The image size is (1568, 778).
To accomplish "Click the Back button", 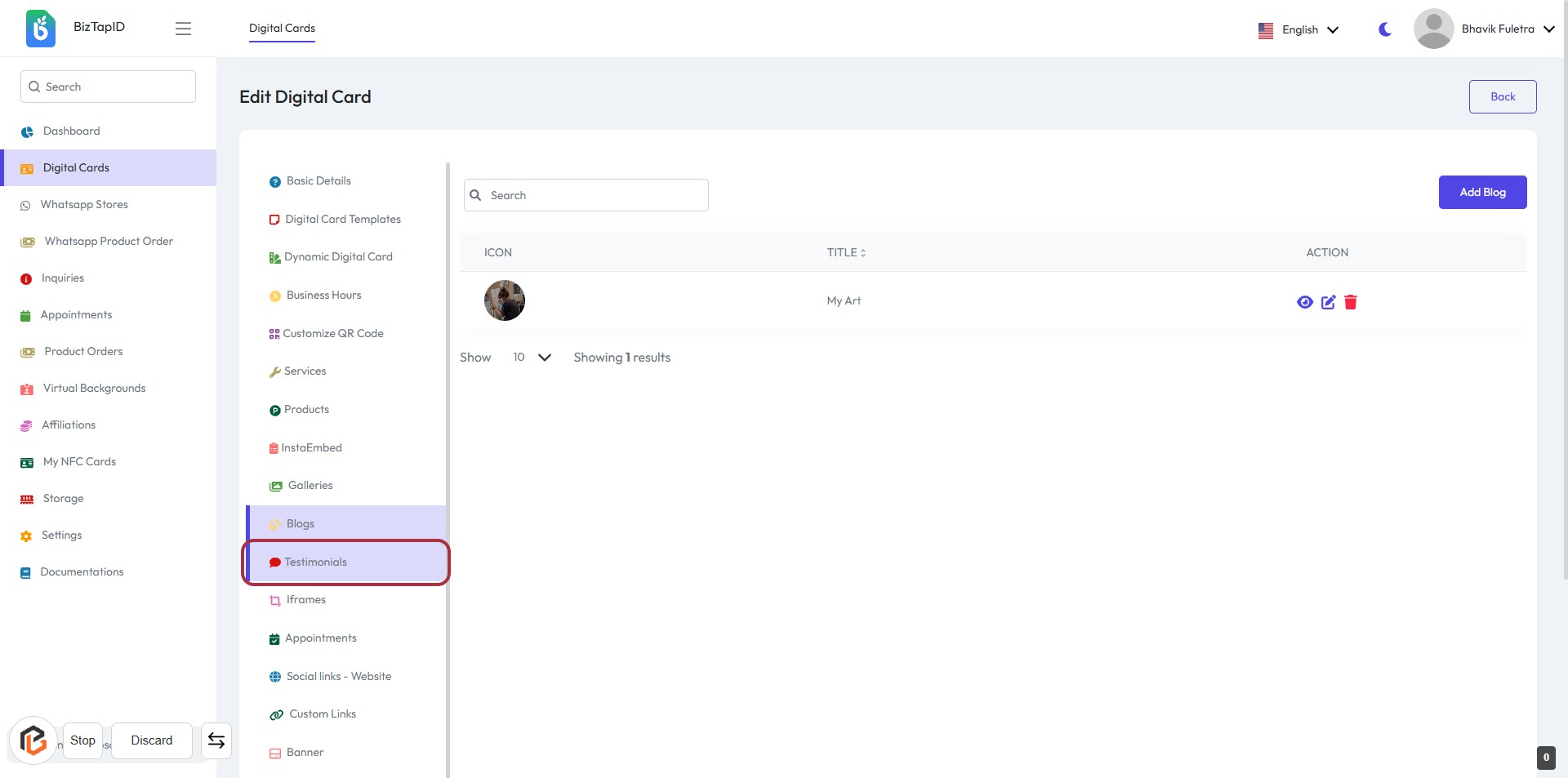I will (1502, 96).
